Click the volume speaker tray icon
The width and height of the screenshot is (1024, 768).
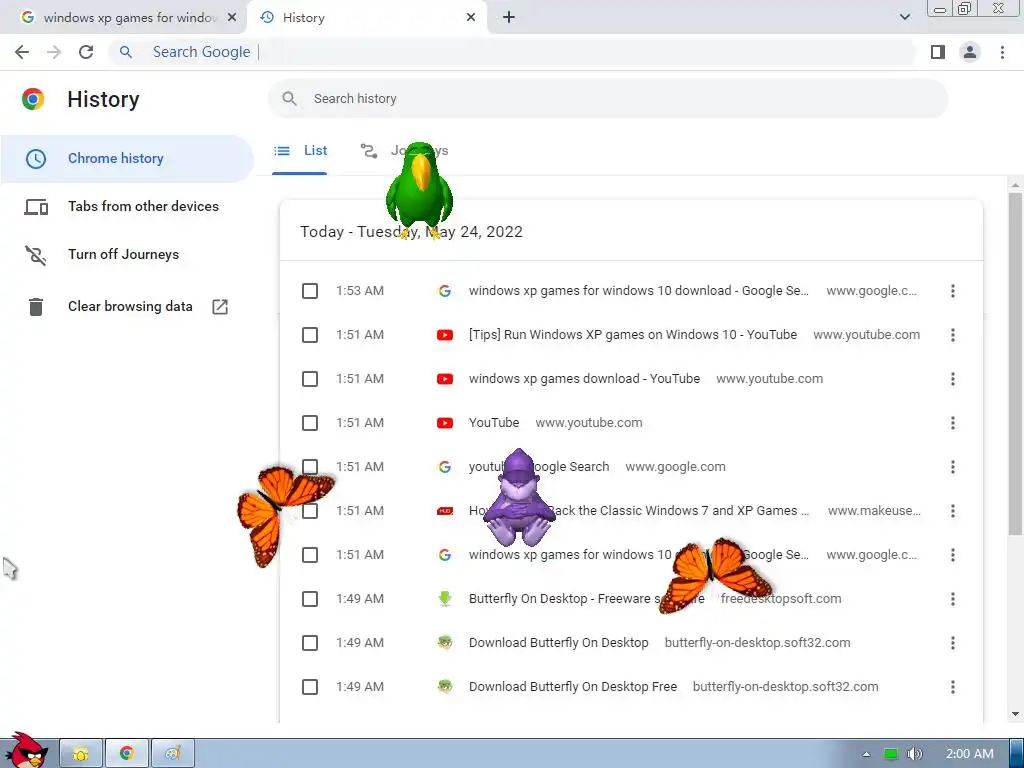pos(915,754)
